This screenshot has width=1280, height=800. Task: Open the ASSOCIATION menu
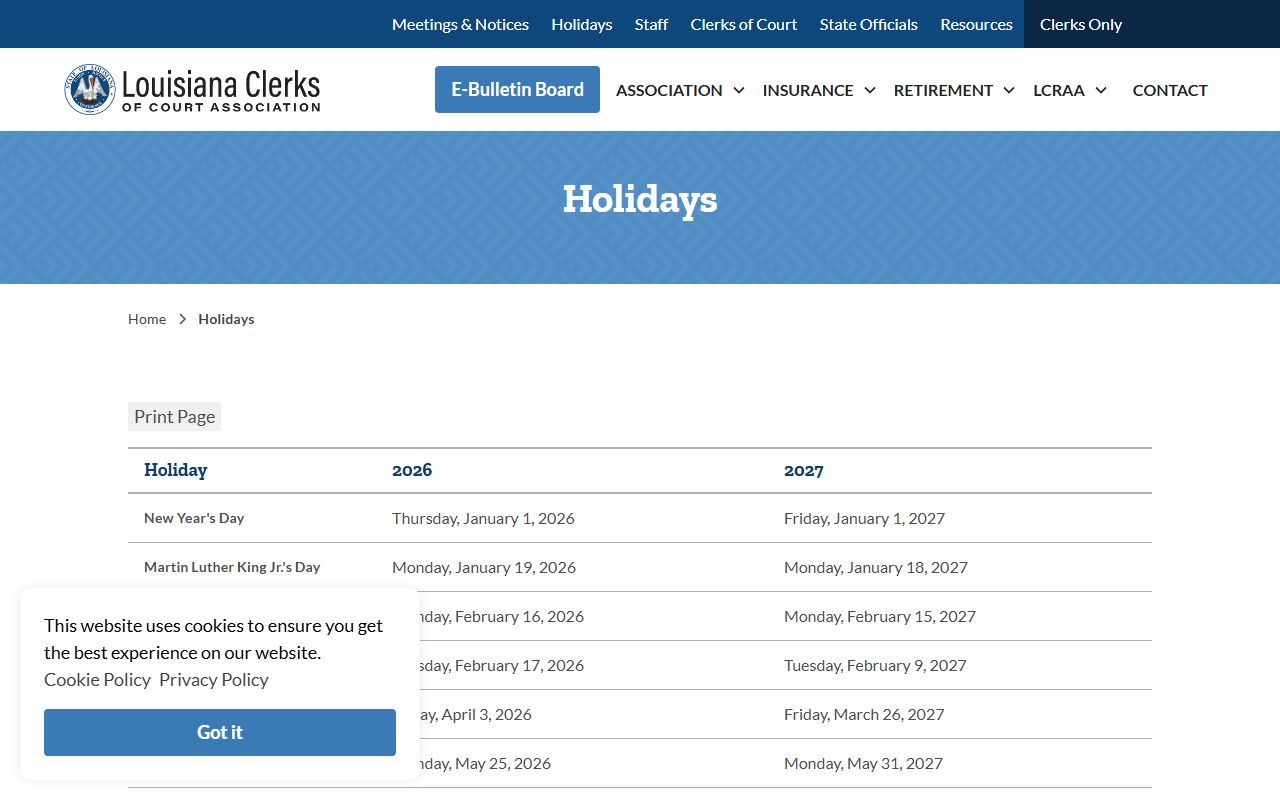pos(669,90)
